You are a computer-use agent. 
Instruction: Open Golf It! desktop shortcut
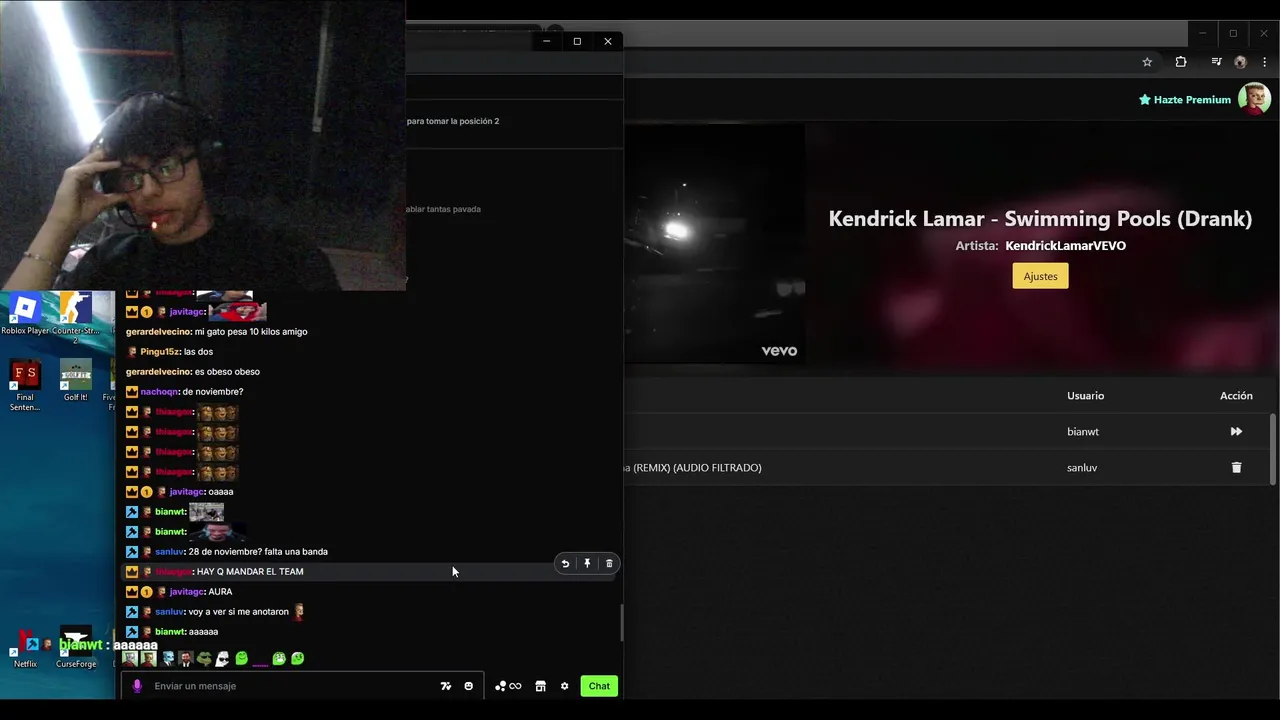click(76, 381)
